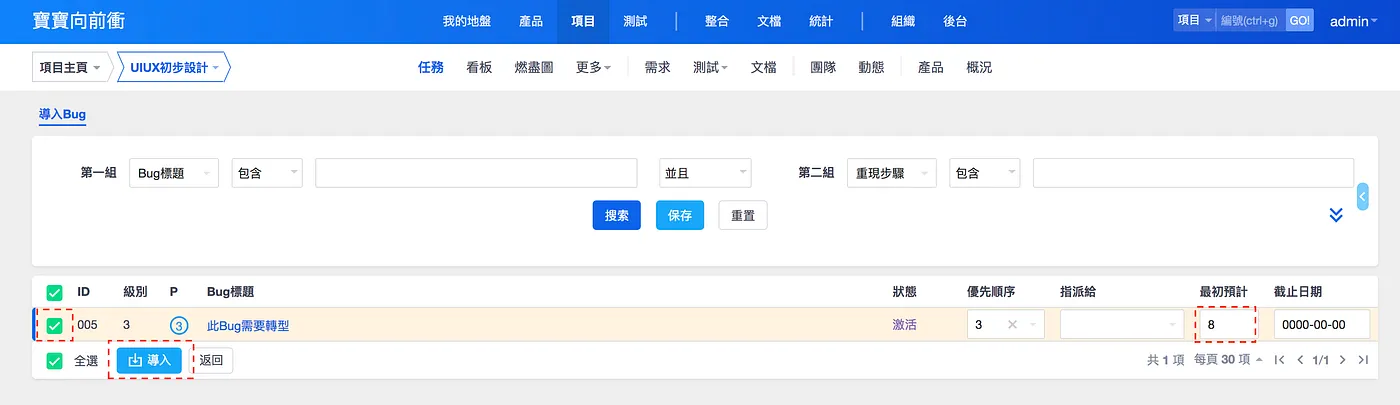
Task: Focus the 編號(ctrl+g) ID search box
Action: tap(1250, 21)
